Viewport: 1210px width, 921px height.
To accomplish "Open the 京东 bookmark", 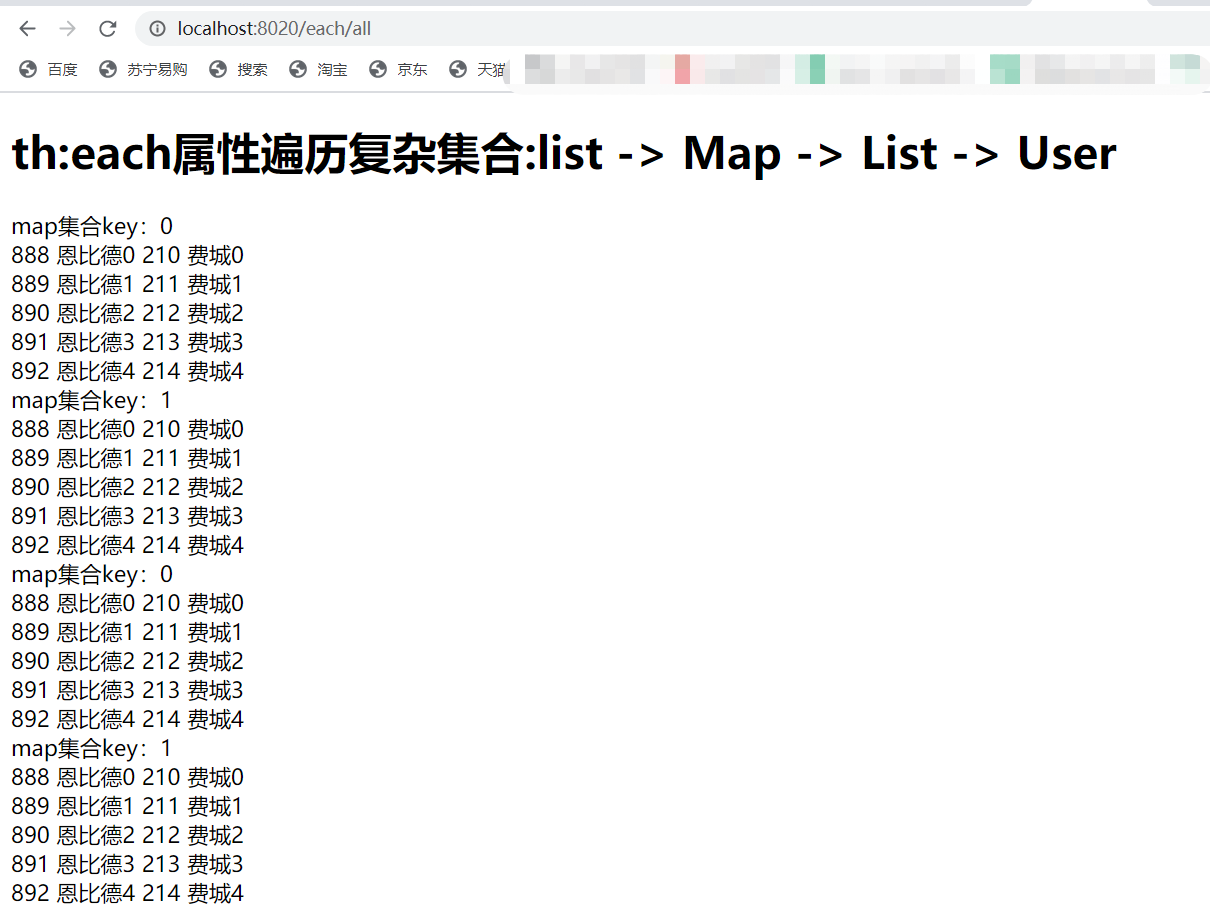I will coord(399,69).
